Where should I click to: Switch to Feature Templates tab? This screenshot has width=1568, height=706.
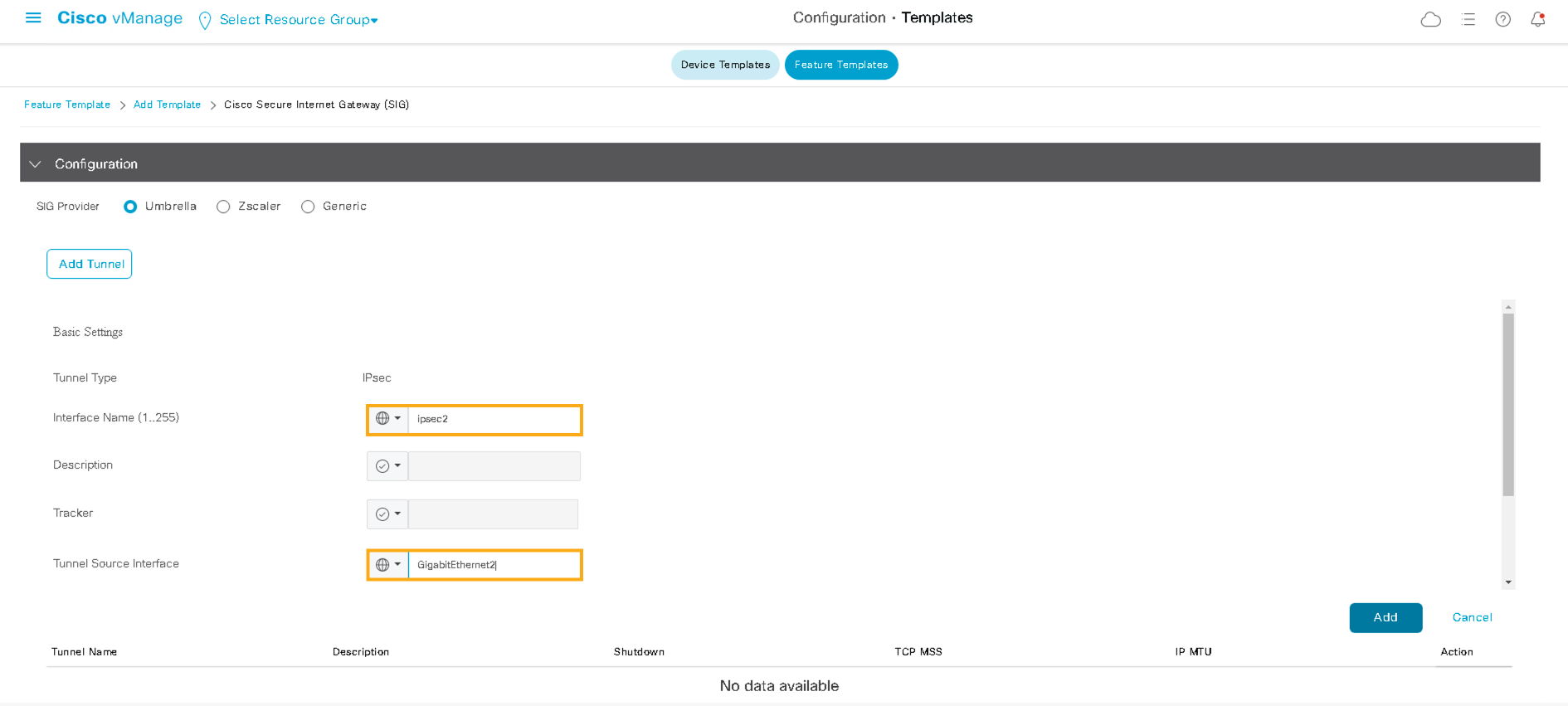tap(841, 65)
